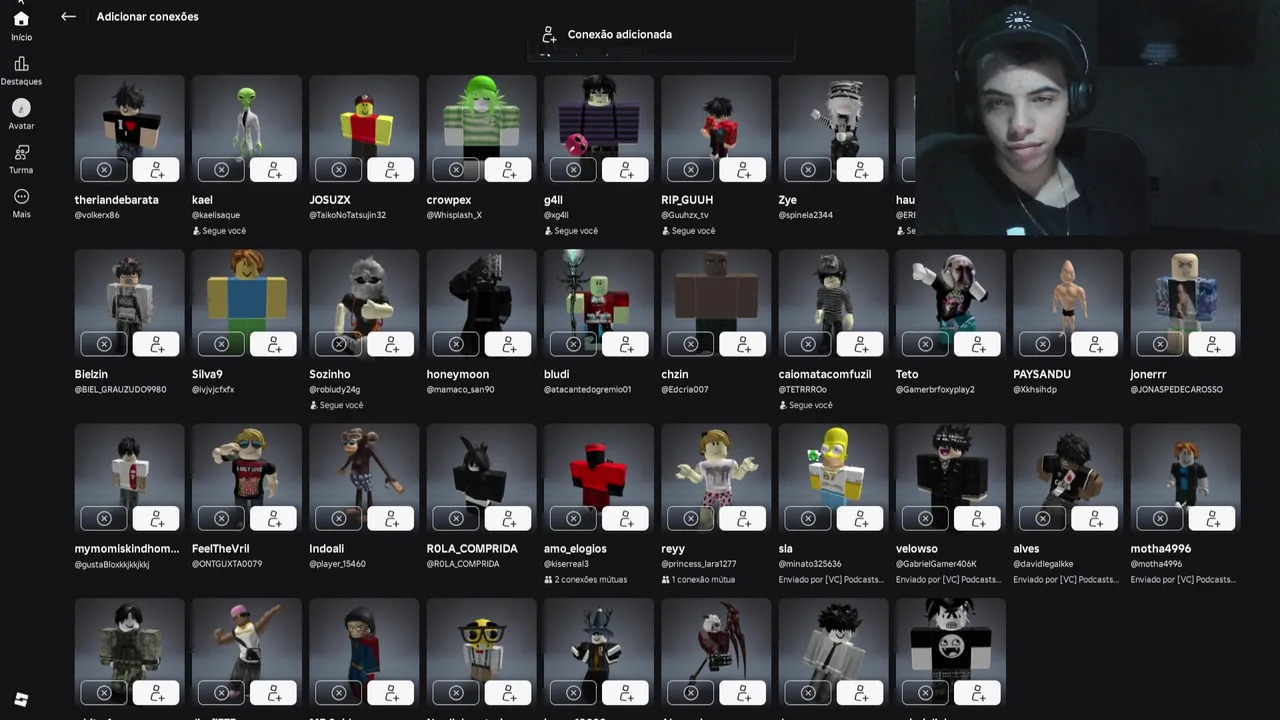Viewport: 1280px width, 720px height.
Task: Add FeelTheVril as a connection
Action: (274, 519)
